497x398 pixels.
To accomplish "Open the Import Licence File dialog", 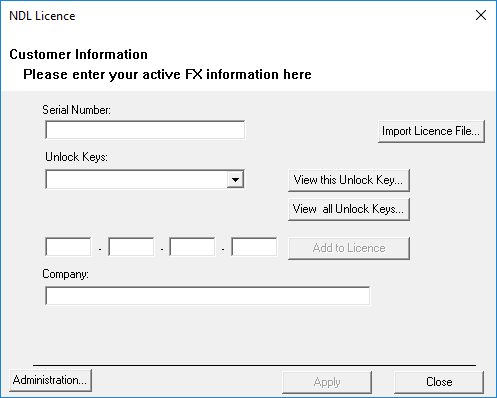I will [x=431, y=131].
